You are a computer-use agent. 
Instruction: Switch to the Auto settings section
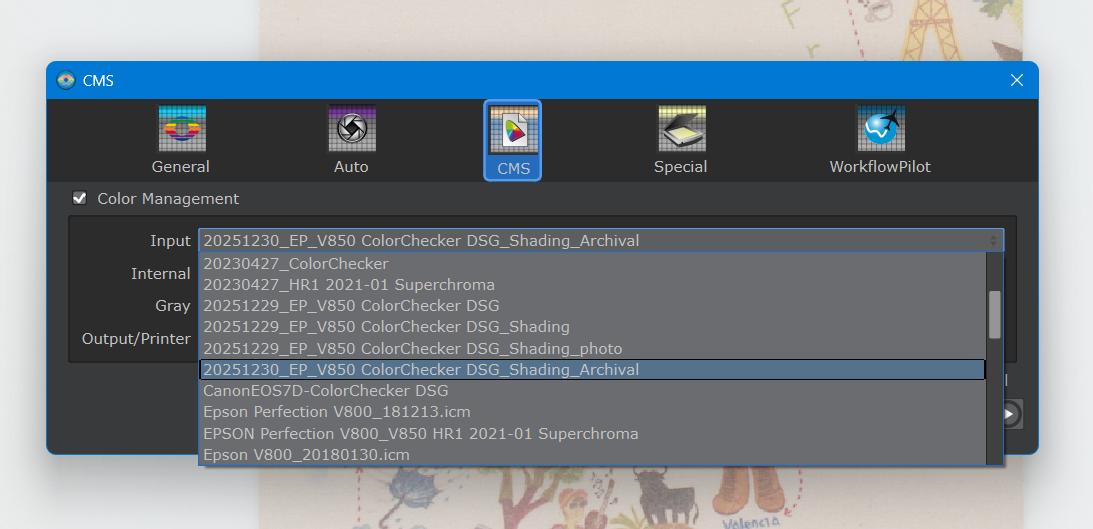point(351,139)
